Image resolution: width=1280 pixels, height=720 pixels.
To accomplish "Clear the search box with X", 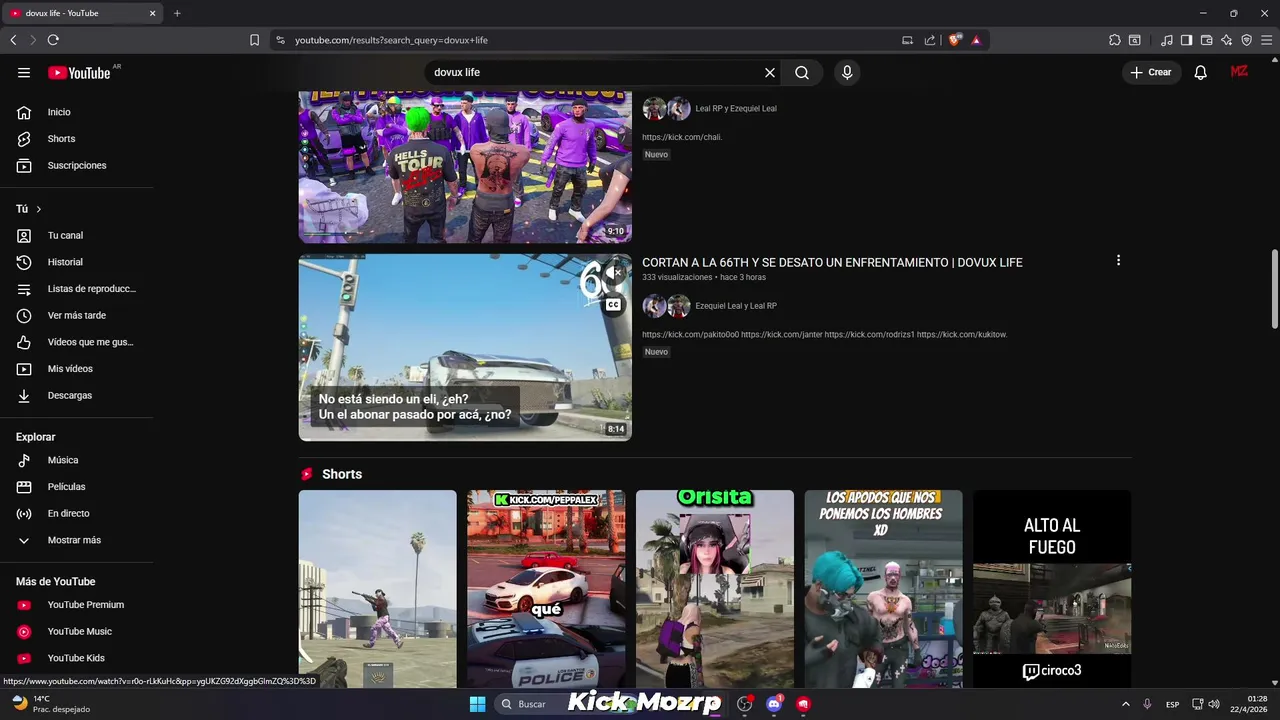I will click(x=770, y=72).
